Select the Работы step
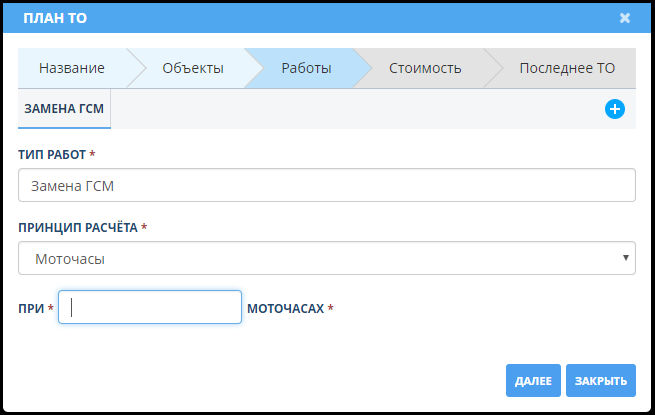Image resolution: width=655 pixels, height=415 pixels. [306, 68]
